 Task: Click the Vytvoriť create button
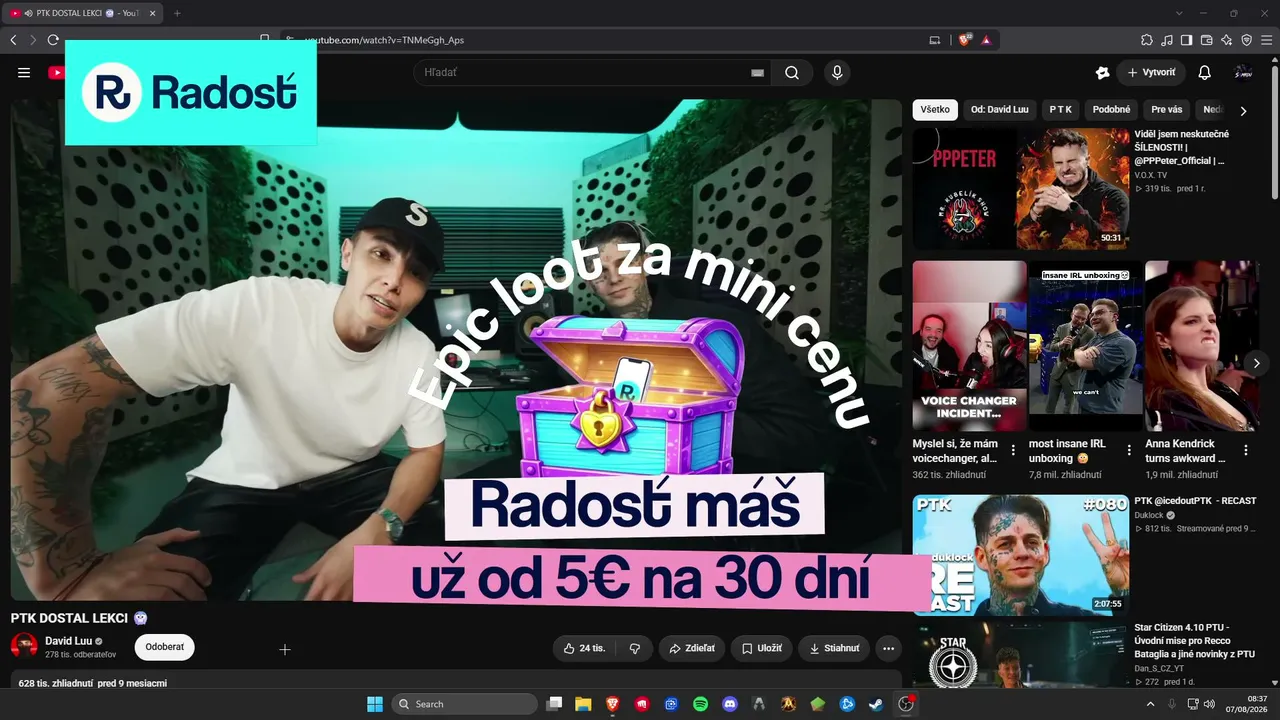(x=1151, y=73)
